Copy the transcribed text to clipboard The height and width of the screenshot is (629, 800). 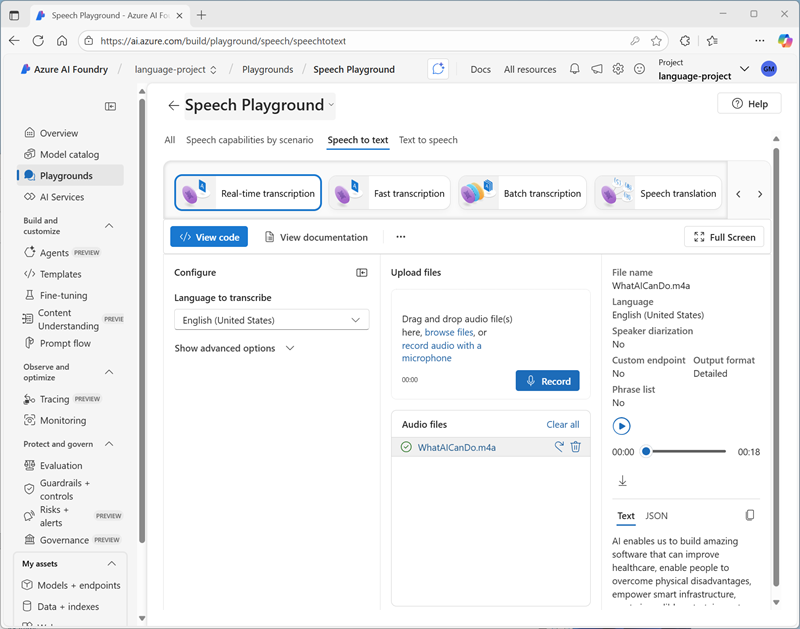[750, 515]
